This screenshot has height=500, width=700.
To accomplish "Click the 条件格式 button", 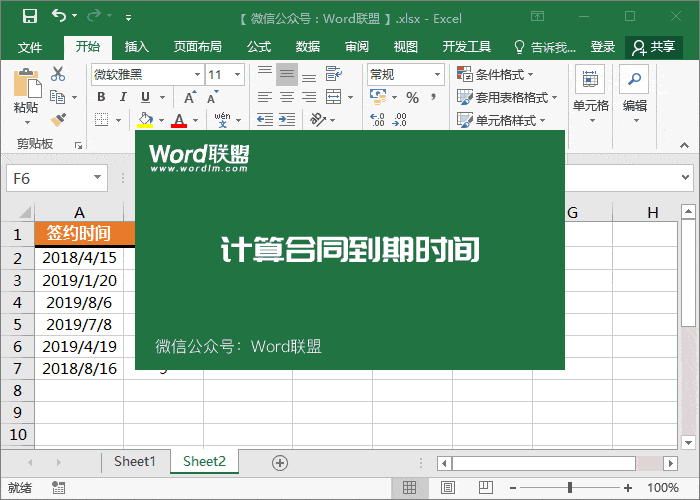I will click(496, 75).
